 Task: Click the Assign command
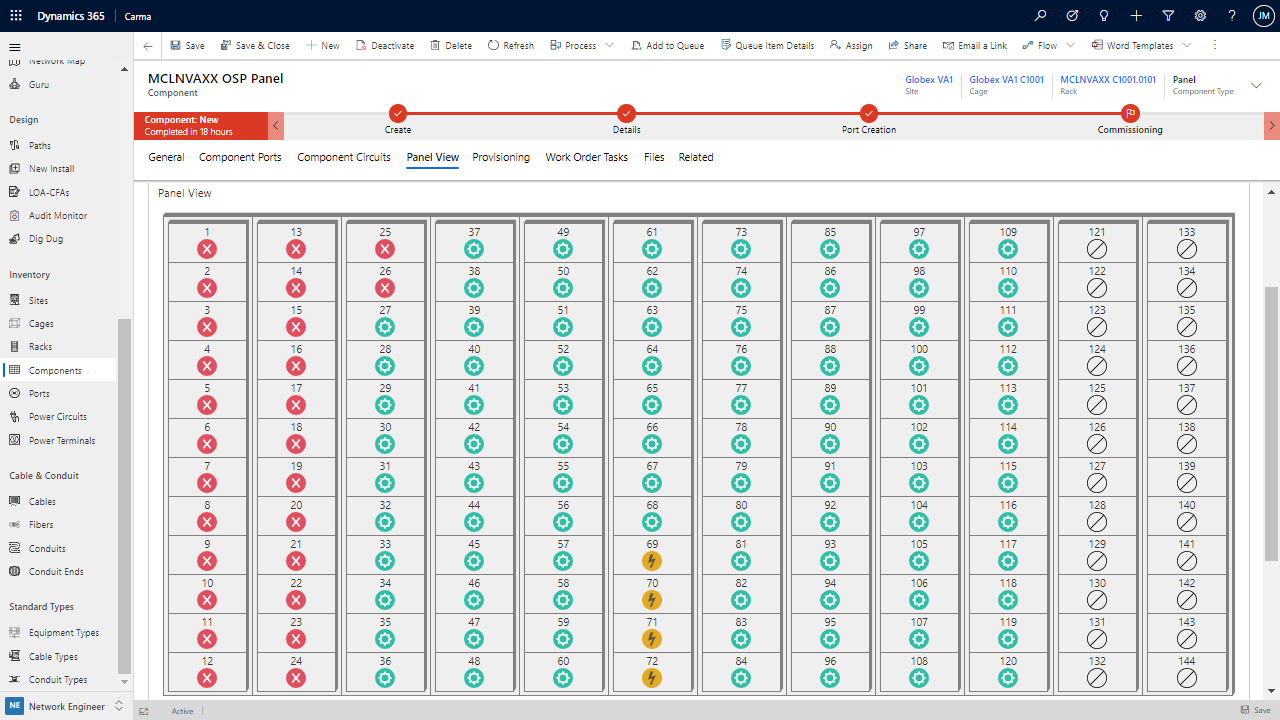[851, 46]
